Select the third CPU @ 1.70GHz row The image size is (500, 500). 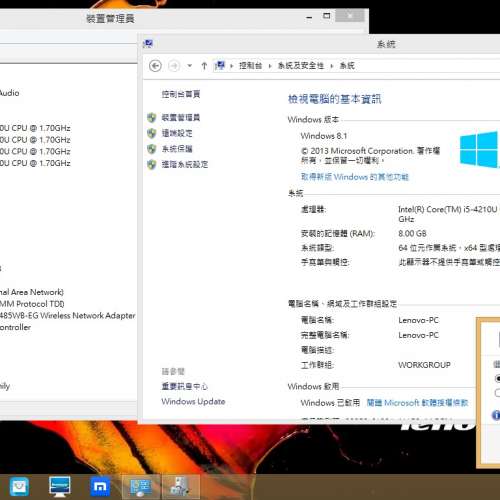35,151
